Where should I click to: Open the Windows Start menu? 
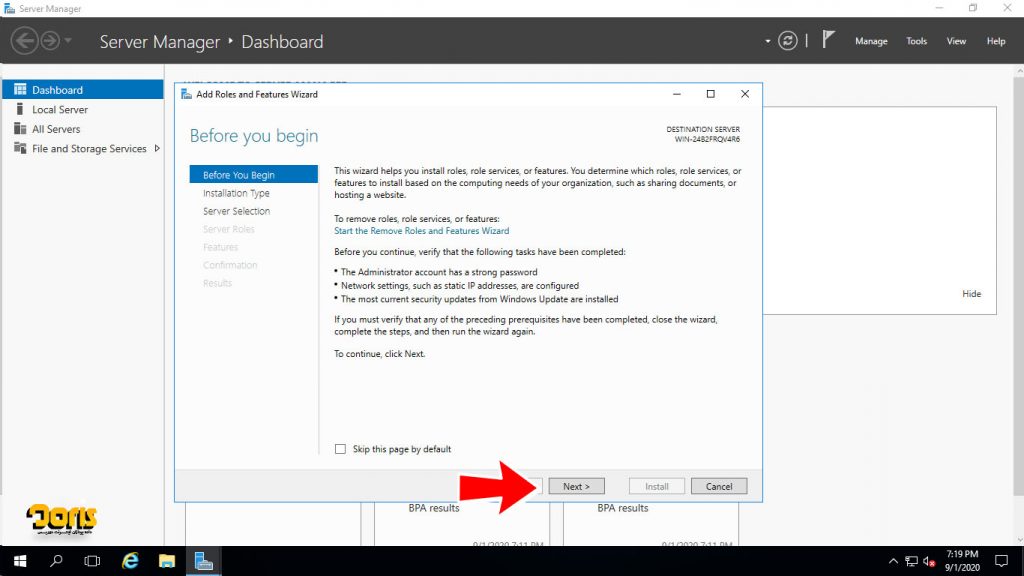point(20,561)
